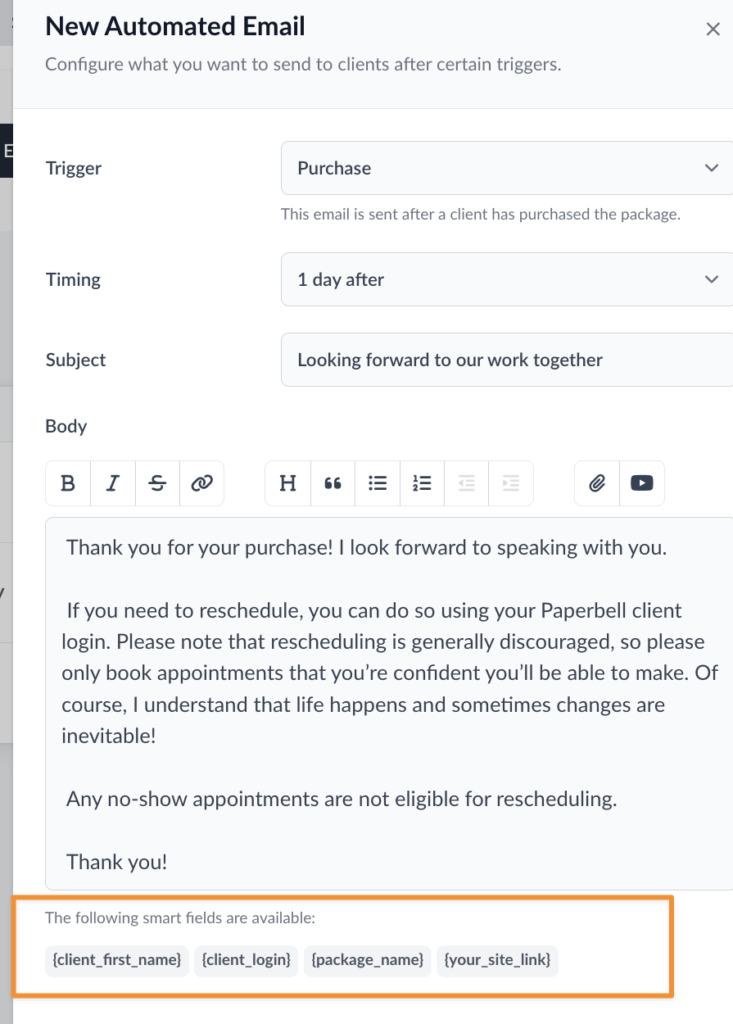Apply italic formatting to body text
733x1024 pixels.
pos(113,483)
